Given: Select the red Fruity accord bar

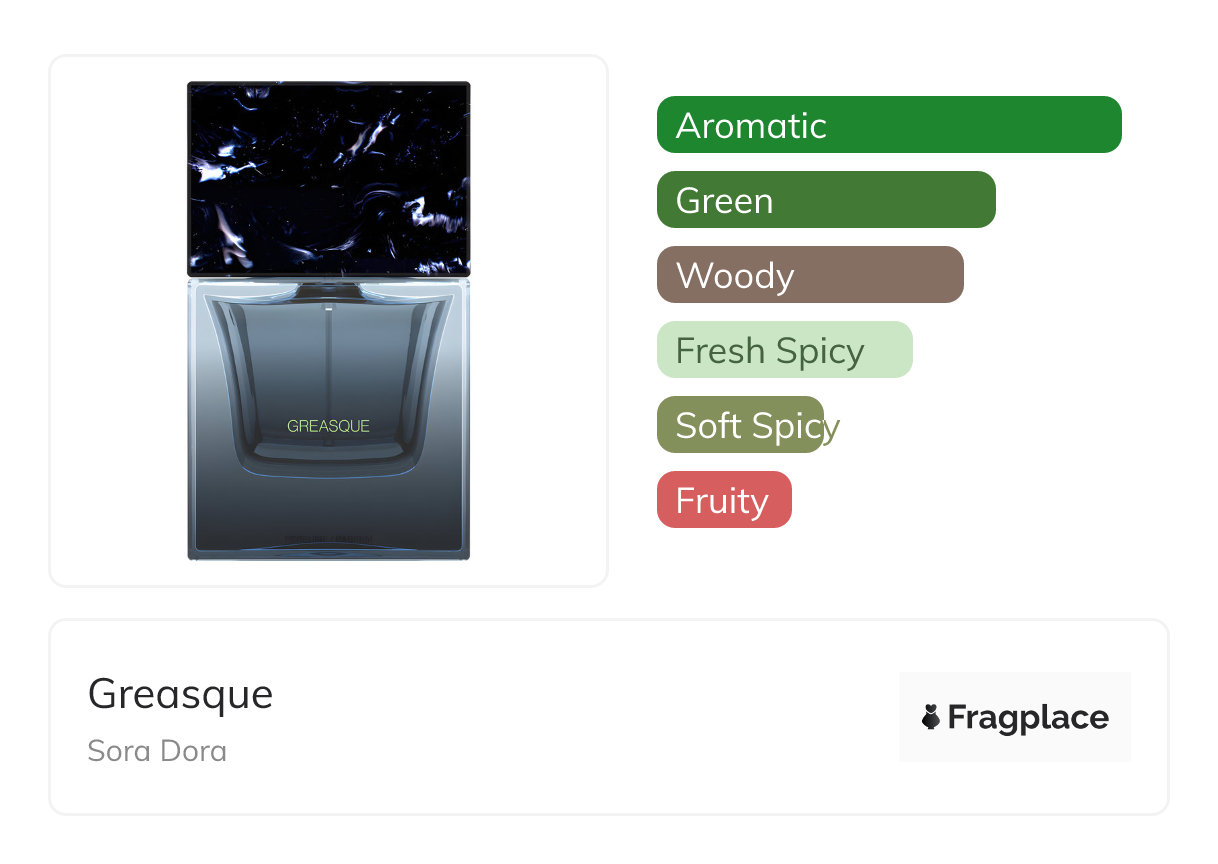Looking at the screenshot, I should (x=723, y=500).
